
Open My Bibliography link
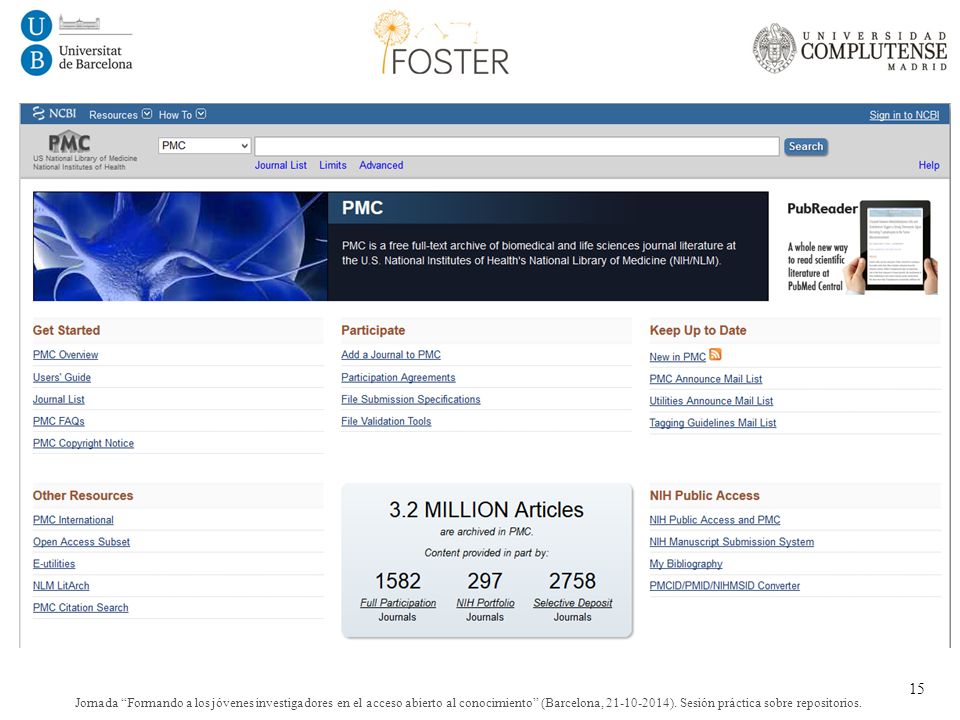point(686,564)
